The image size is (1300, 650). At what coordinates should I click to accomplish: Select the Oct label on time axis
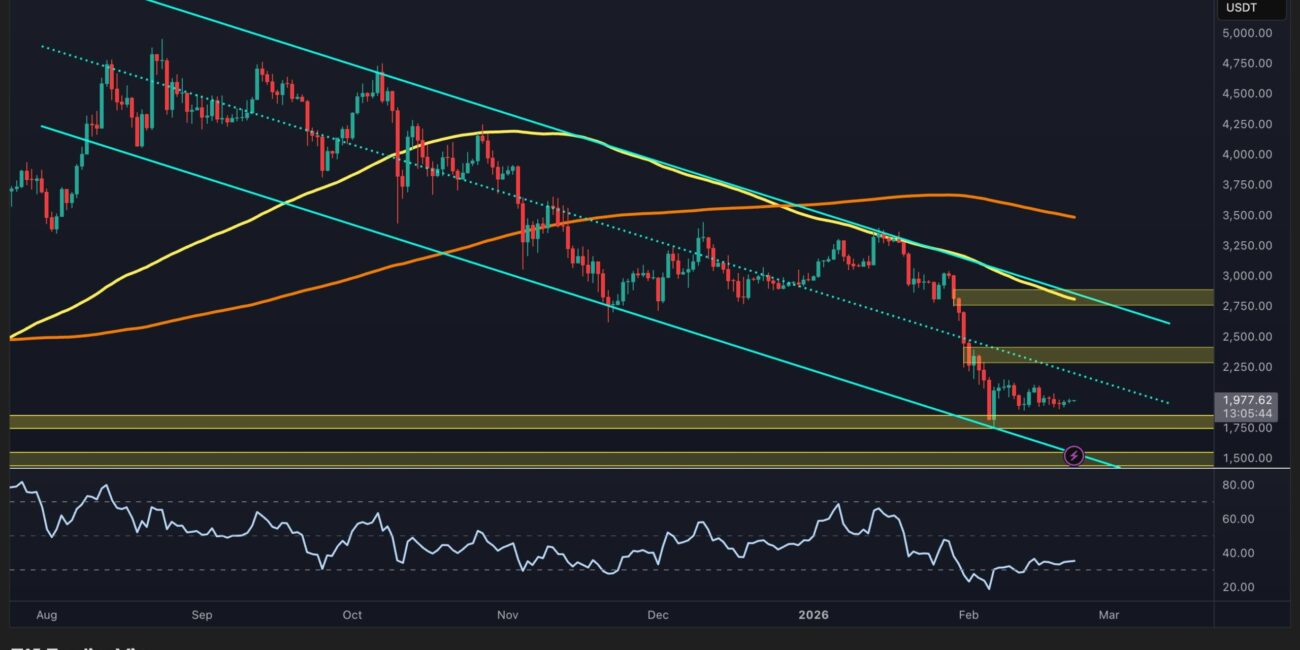[351, 617]
